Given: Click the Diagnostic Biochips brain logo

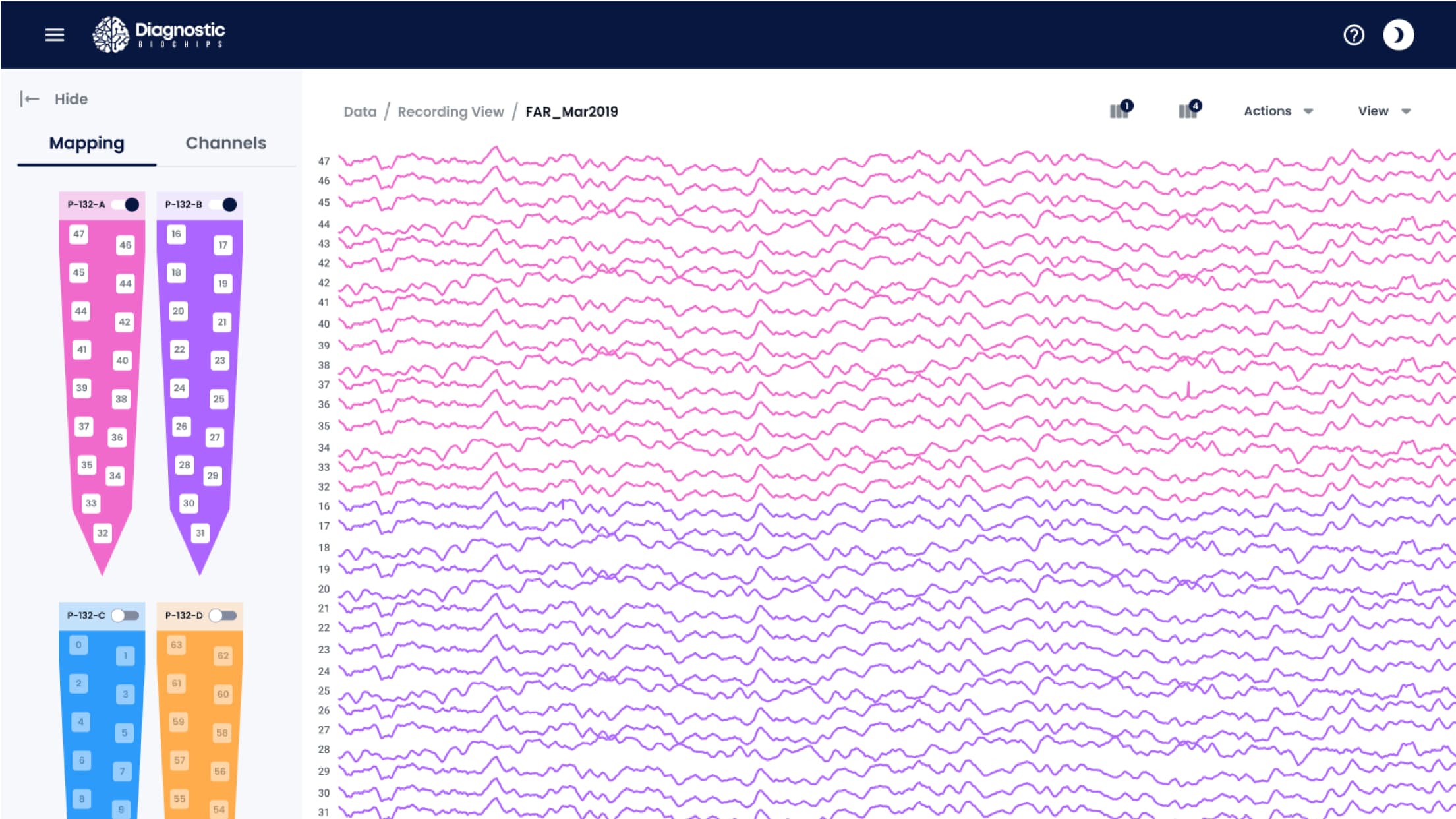Looking at the screenshot, I should click(111, 35).
